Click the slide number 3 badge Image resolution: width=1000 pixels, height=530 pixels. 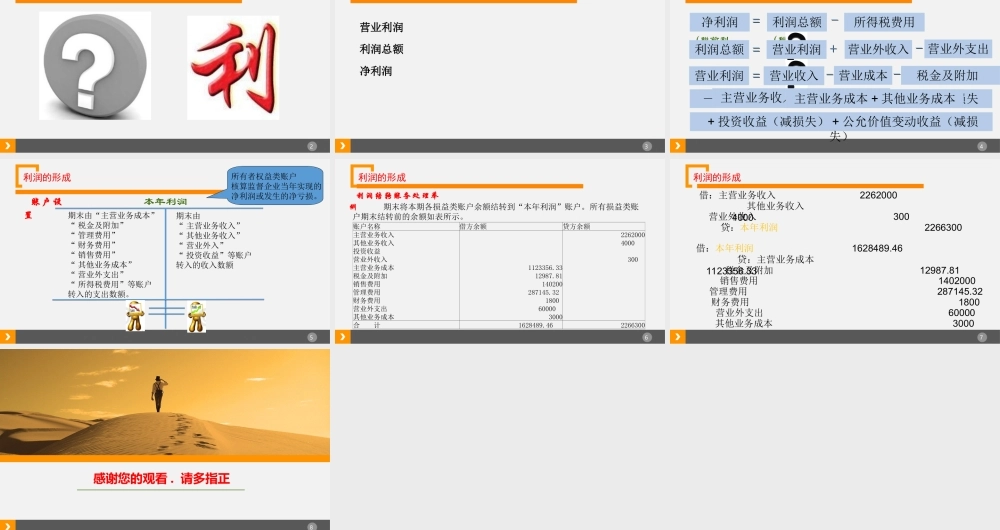click(x=647, y=146)
